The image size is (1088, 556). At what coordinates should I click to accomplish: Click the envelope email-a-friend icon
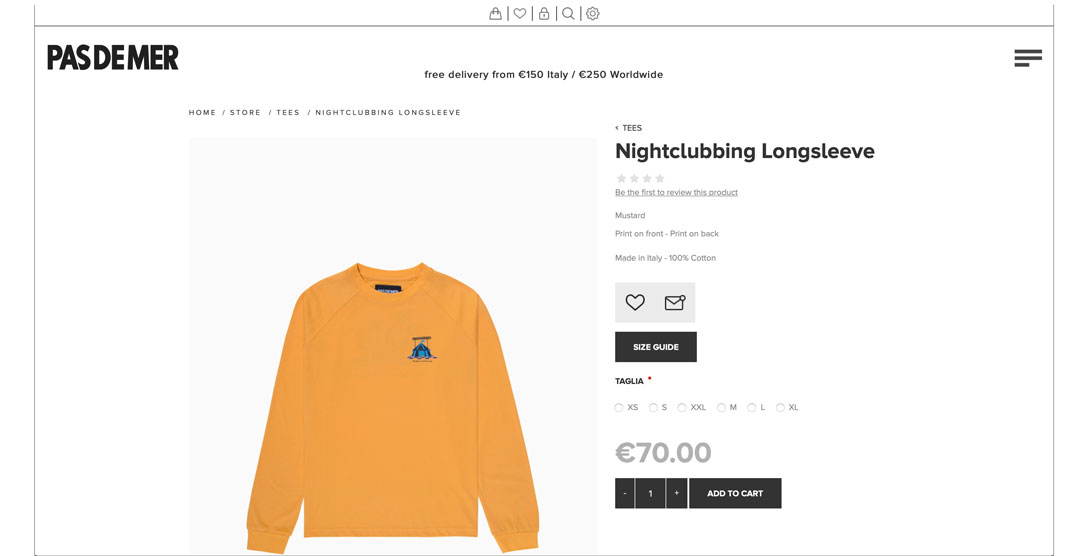(x=675, y=302)
